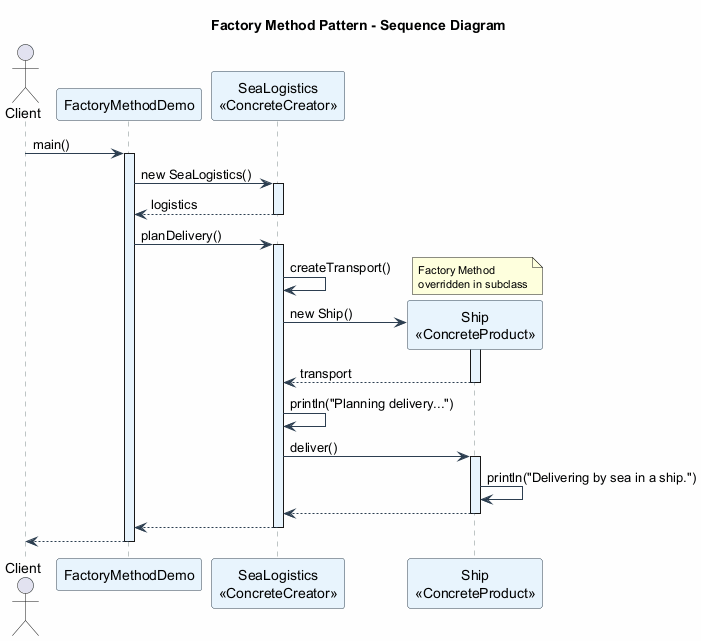Click the bottom Ship ConcreteProduct box
This screenshot has width=701, height=641.
[475, 583]
